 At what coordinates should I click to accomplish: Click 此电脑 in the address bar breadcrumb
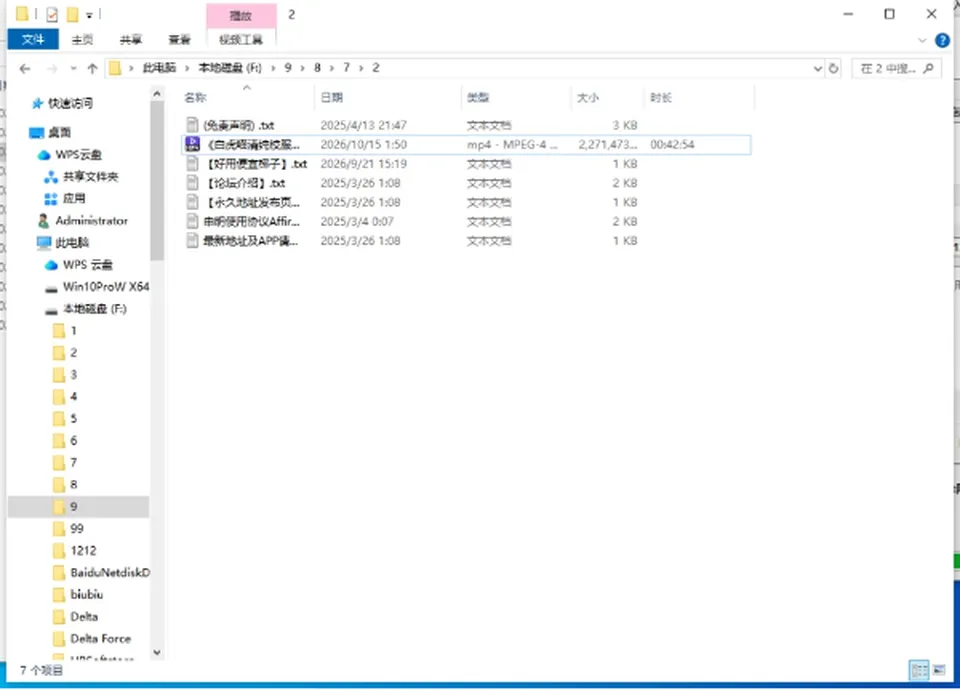[159, 68]
